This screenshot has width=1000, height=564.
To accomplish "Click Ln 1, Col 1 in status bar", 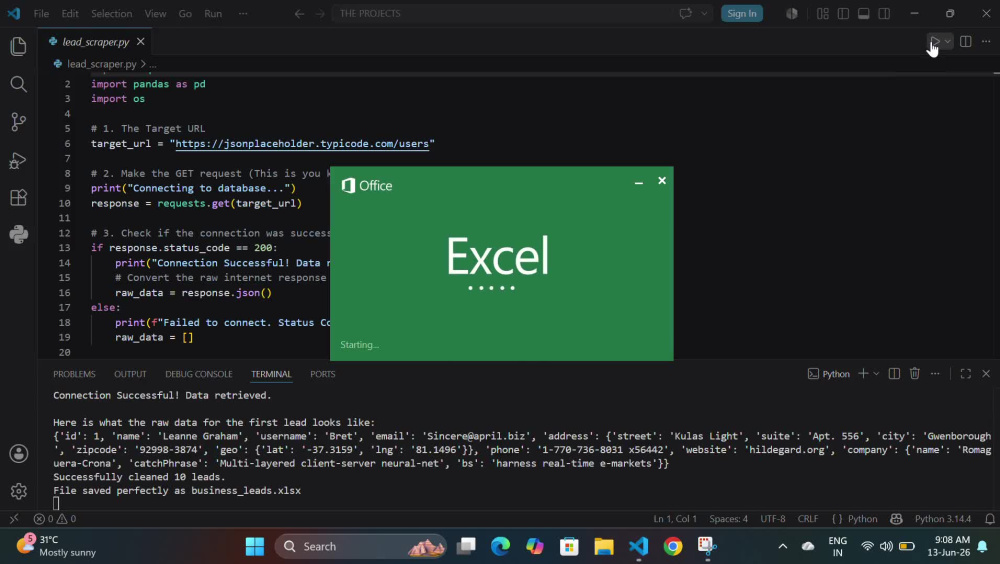I will click(675, 519).
